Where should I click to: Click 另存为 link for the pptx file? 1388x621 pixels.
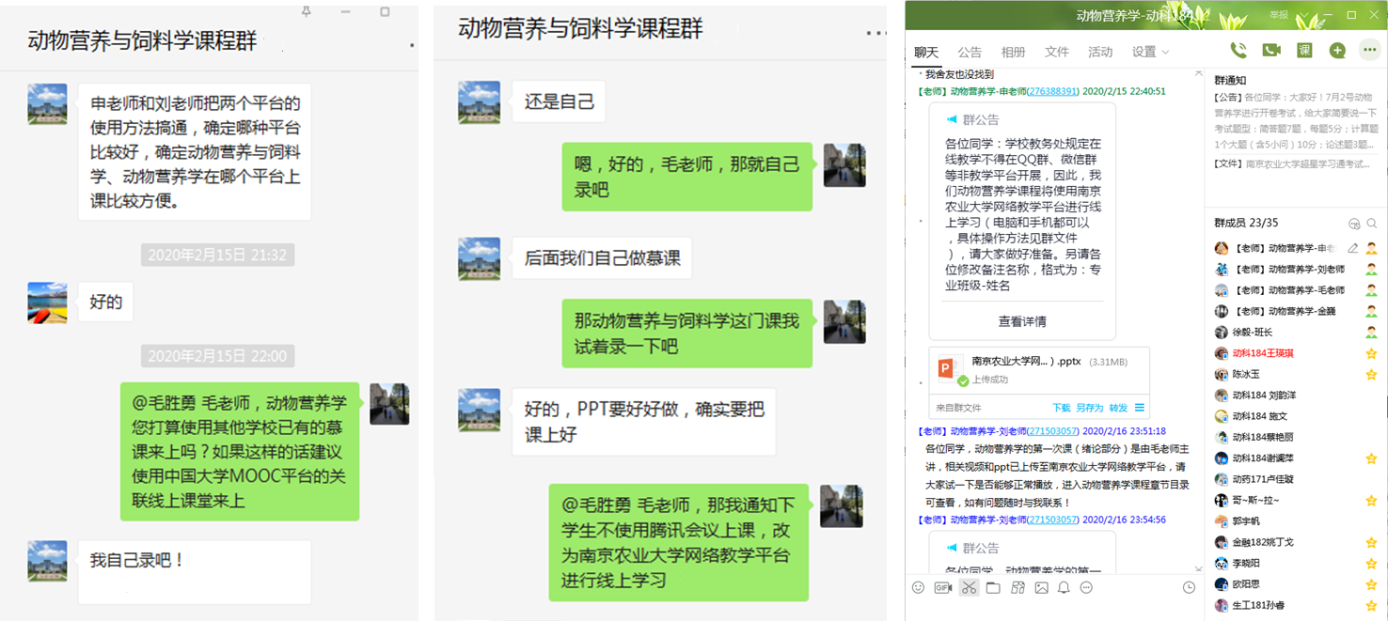click(x=1089, y=408)
